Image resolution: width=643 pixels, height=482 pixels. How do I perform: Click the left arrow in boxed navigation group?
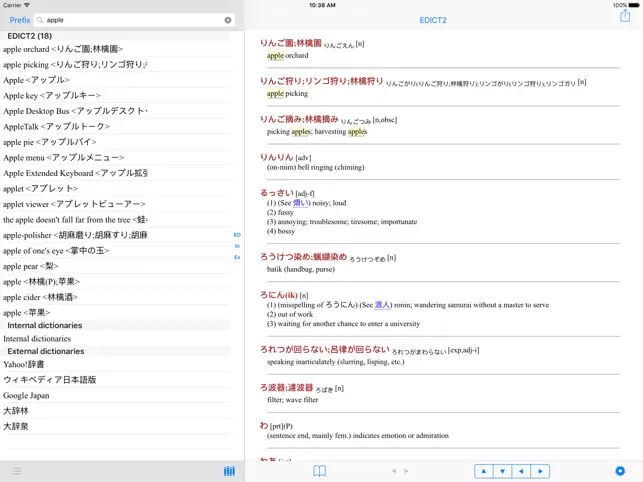click(x=521, y=471)
